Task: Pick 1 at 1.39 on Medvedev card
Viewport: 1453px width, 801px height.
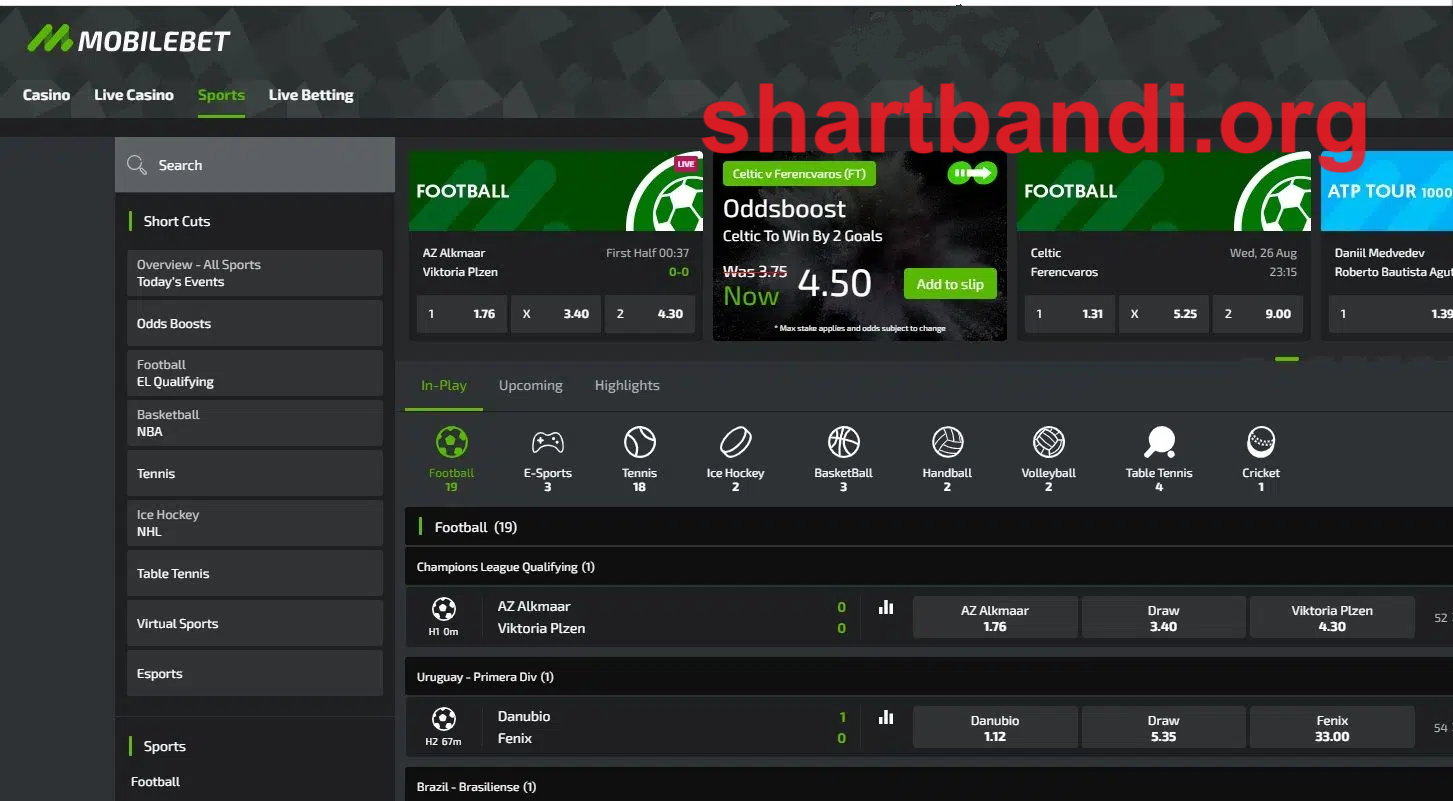Action: [x=1391, y=314]
